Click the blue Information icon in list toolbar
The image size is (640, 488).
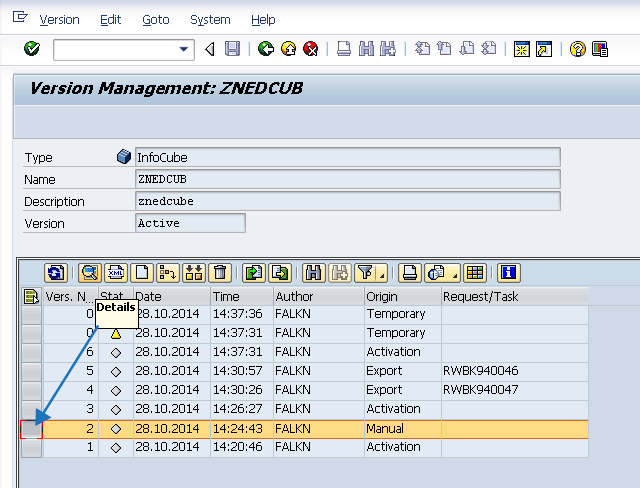[509, 272]
